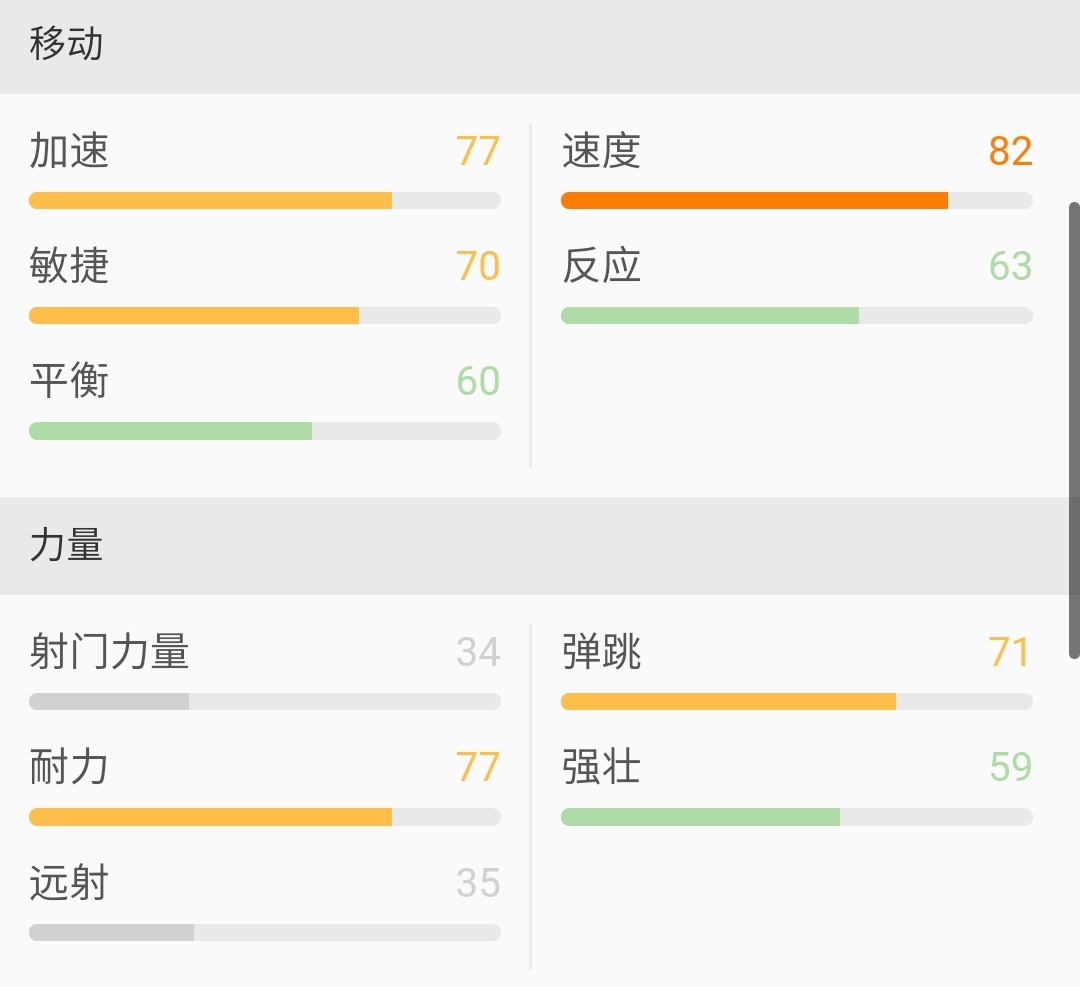Select the 耐力 attribute label
Screen dimensions: 1080x987
67,766
